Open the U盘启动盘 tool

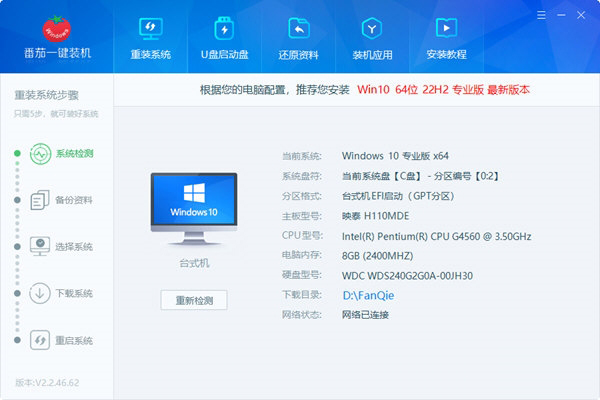point(224,28)
